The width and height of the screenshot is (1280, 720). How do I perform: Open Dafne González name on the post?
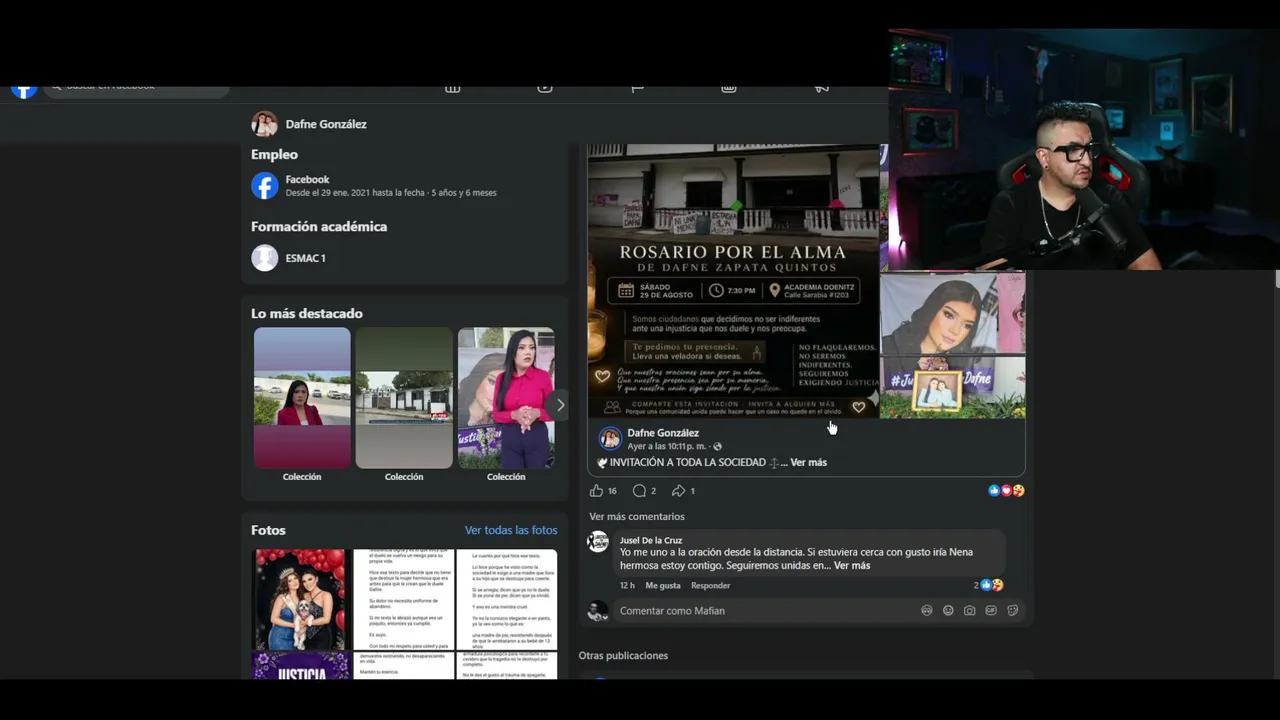point(663,433)
